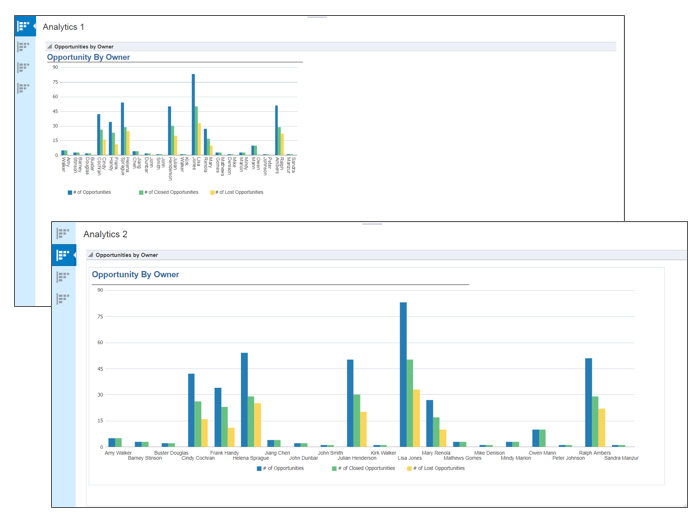700x519 pixels.
Task: Click Amy Walker axis label in Analytics 2
Action: point(118,453)
